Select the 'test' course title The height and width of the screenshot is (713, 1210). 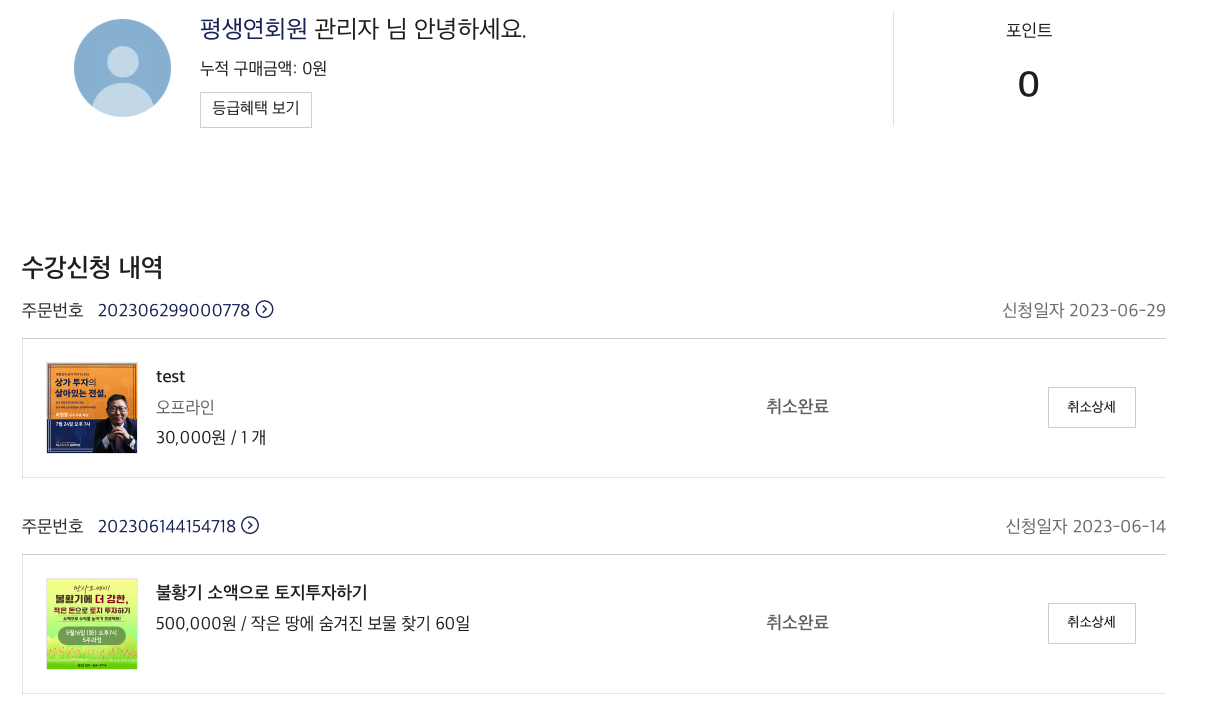click(171, 377)
